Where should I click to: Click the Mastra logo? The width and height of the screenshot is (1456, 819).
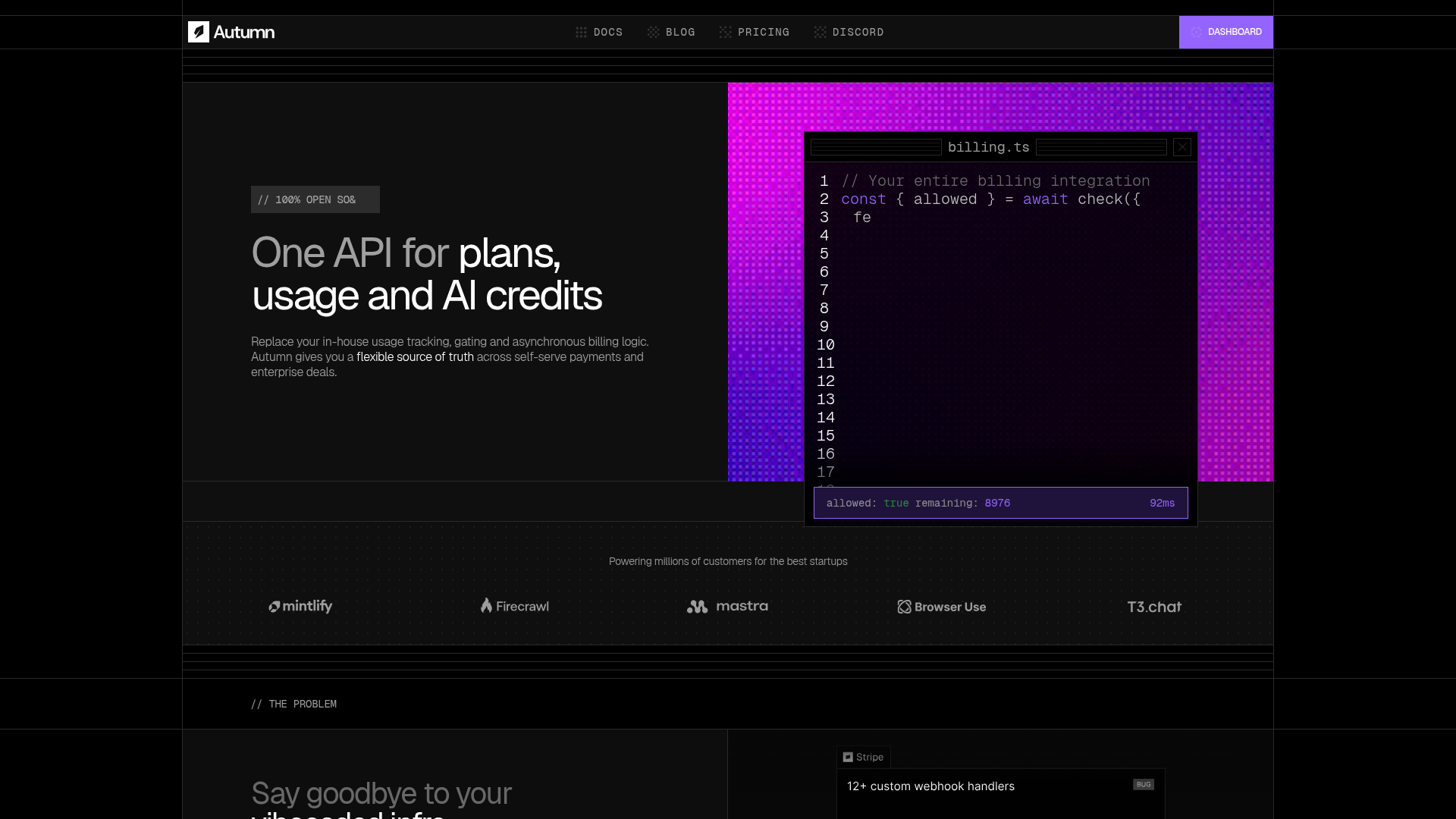[x=727, y=606]
